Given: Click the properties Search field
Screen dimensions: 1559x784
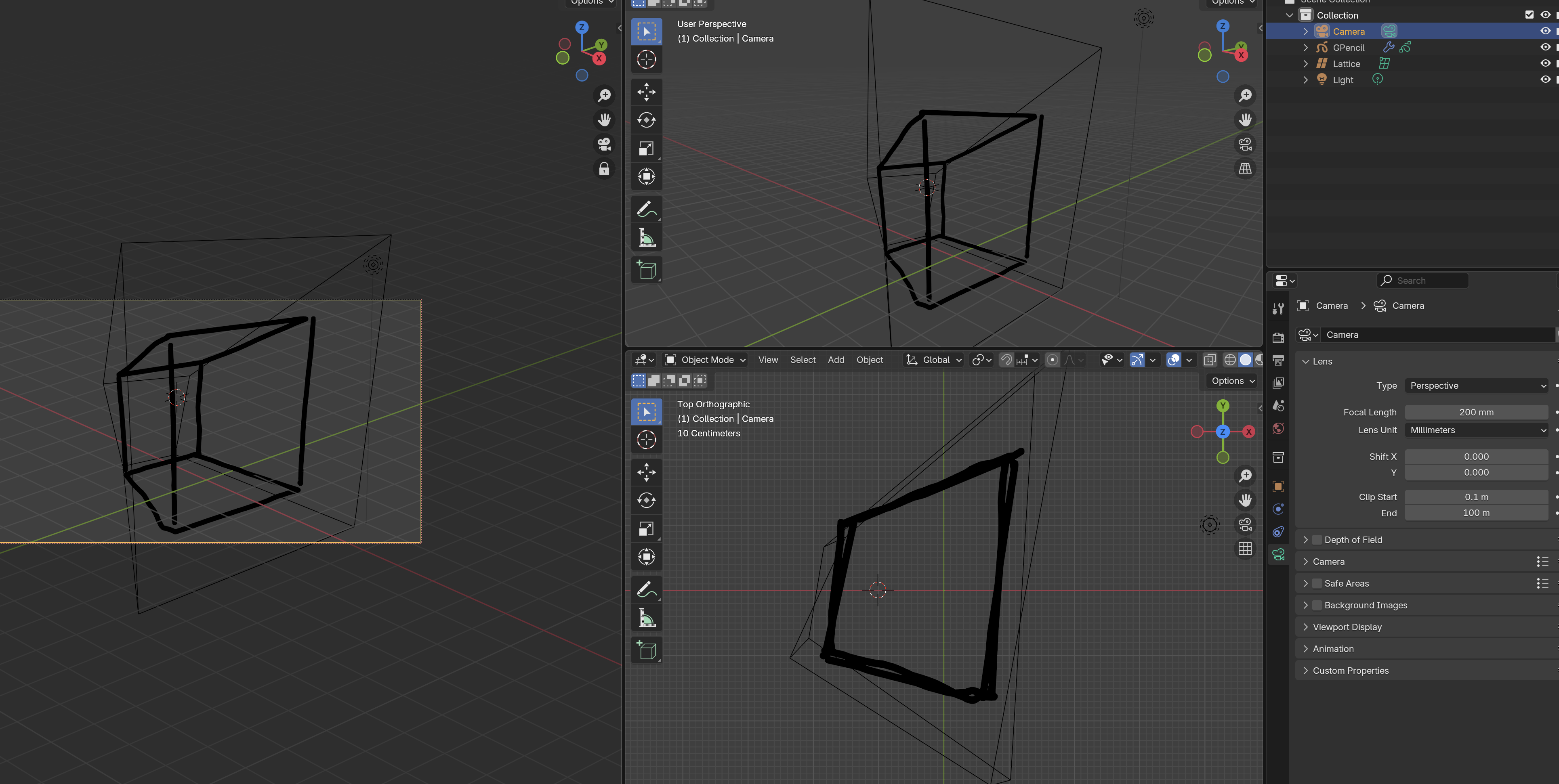Looking at the screenshot, I should tap(1423, 281).
